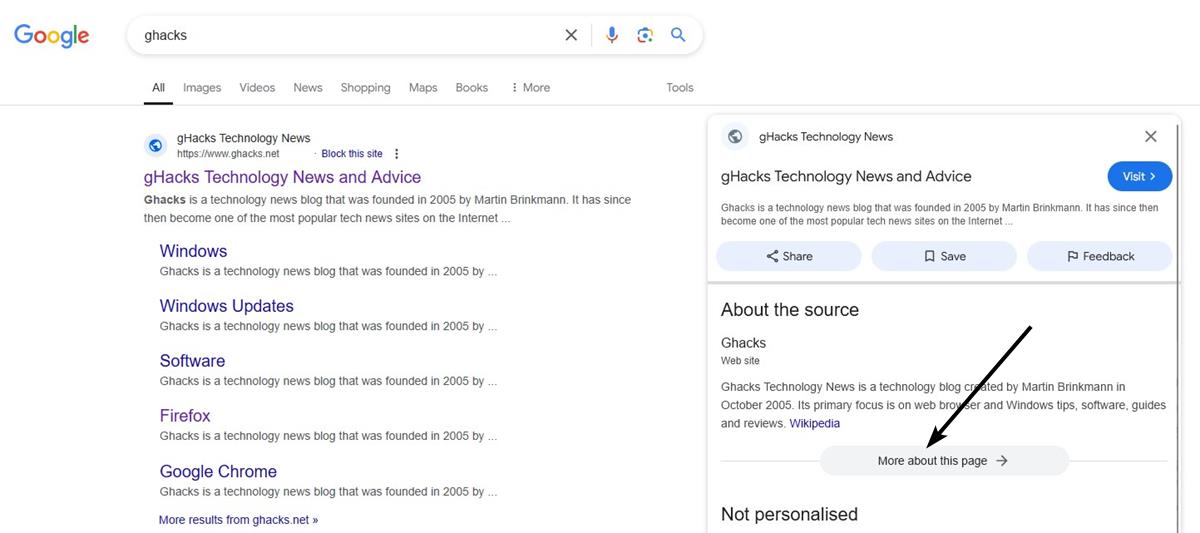Open the News tab
Image resolution: width=1200 pixels, height=533 pixels.
pyautogui.click(x=308, y=88)
